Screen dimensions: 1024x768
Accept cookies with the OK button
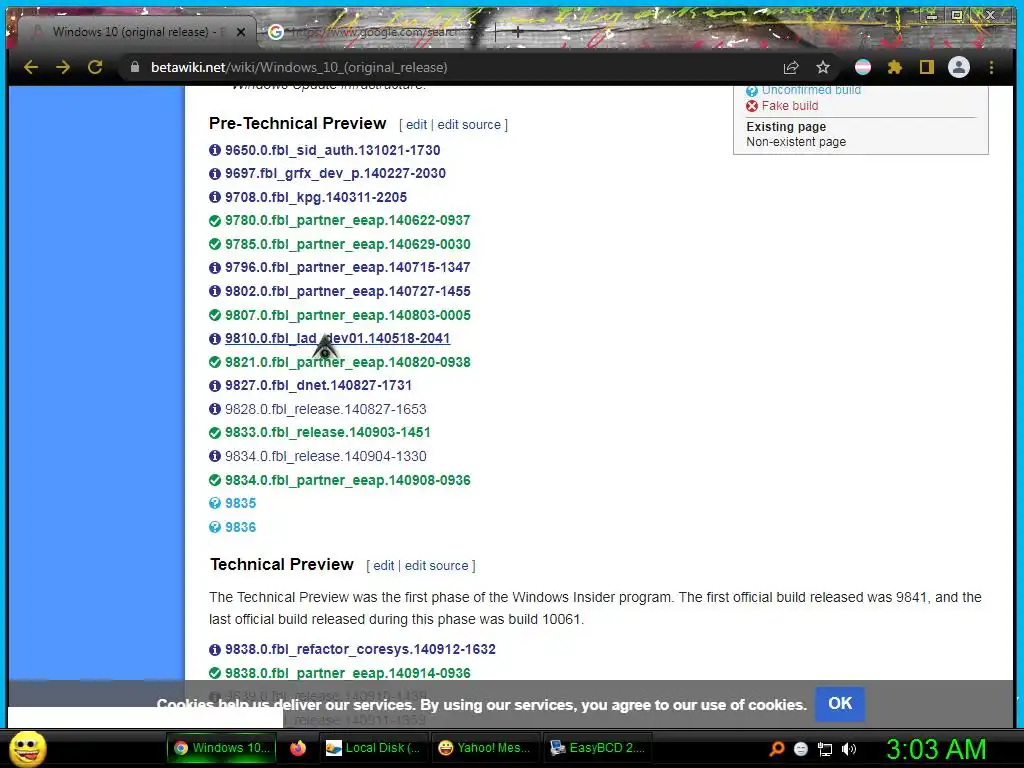840,703
